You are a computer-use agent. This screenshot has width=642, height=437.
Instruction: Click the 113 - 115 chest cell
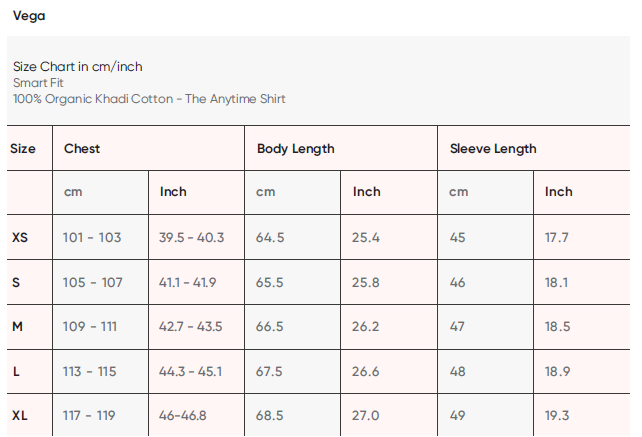coord(90,372)
